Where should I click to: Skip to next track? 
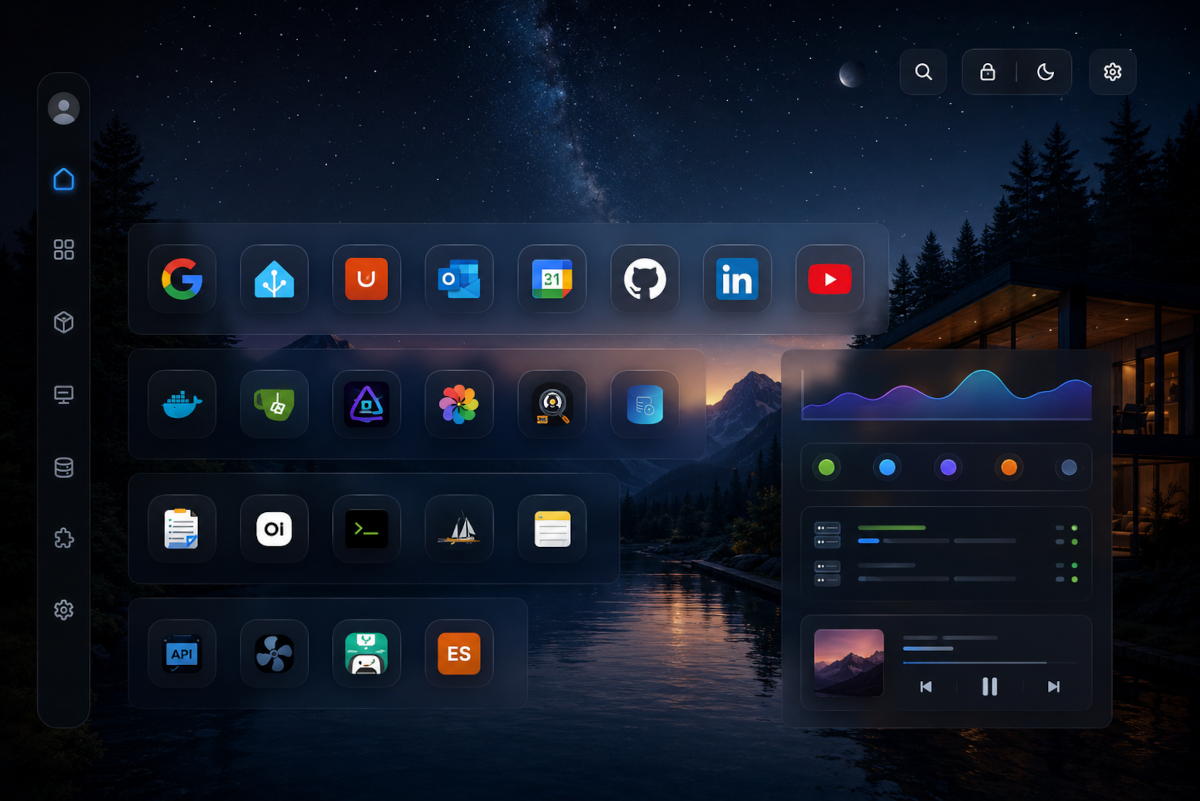tap(1053, 687)
